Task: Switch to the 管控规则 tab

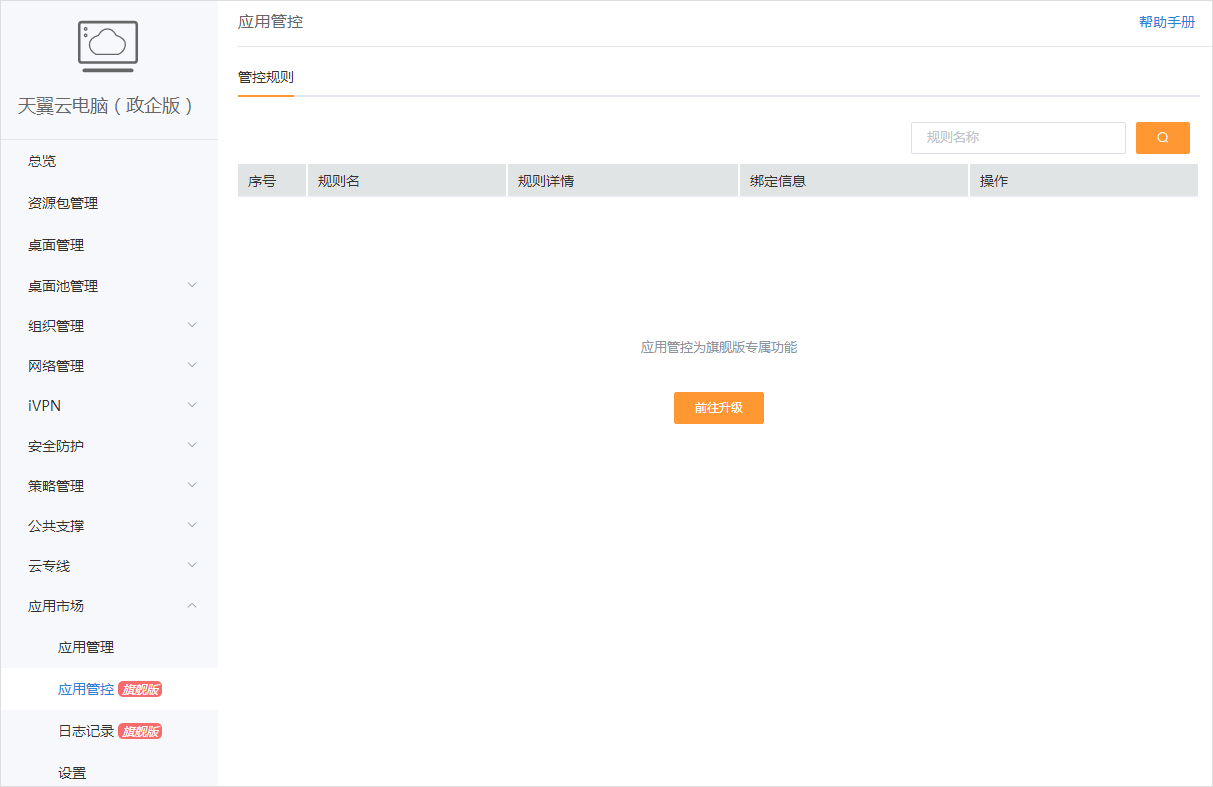Action: [264, 75]
